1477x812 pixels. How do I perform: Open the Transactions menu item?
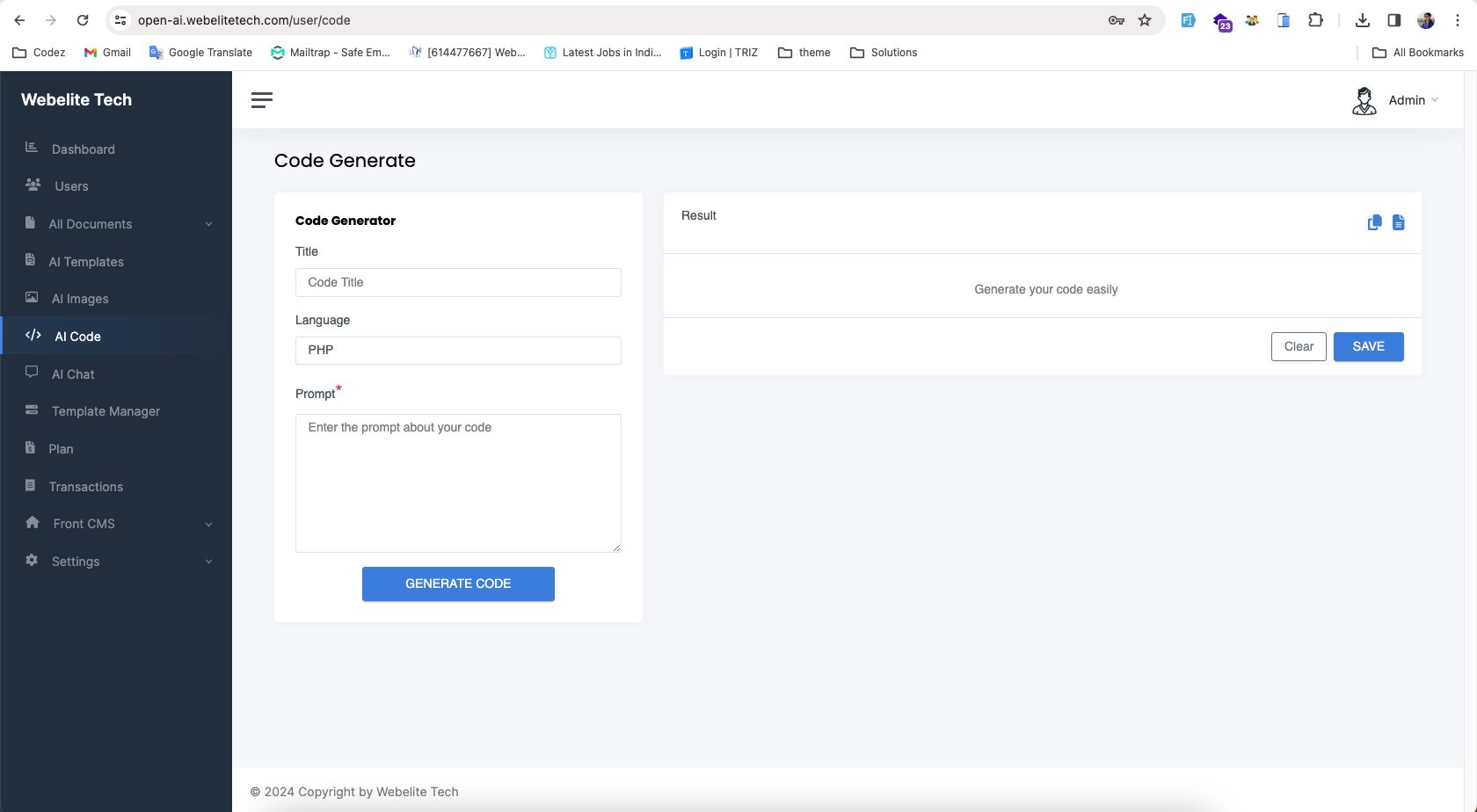(x=85, y=487)
